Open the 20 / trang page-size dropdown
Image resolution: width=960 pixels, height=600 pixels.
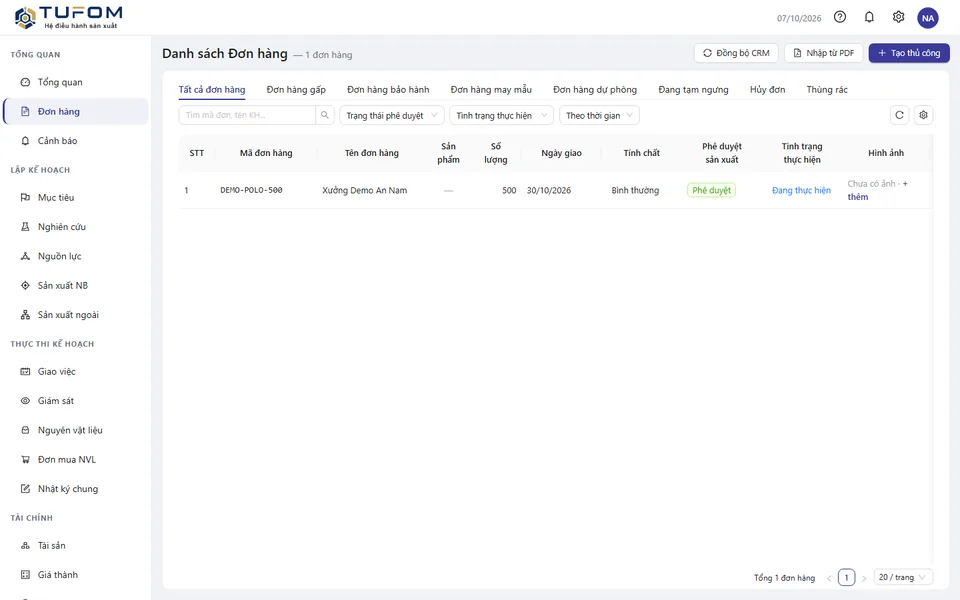[903, 577]
